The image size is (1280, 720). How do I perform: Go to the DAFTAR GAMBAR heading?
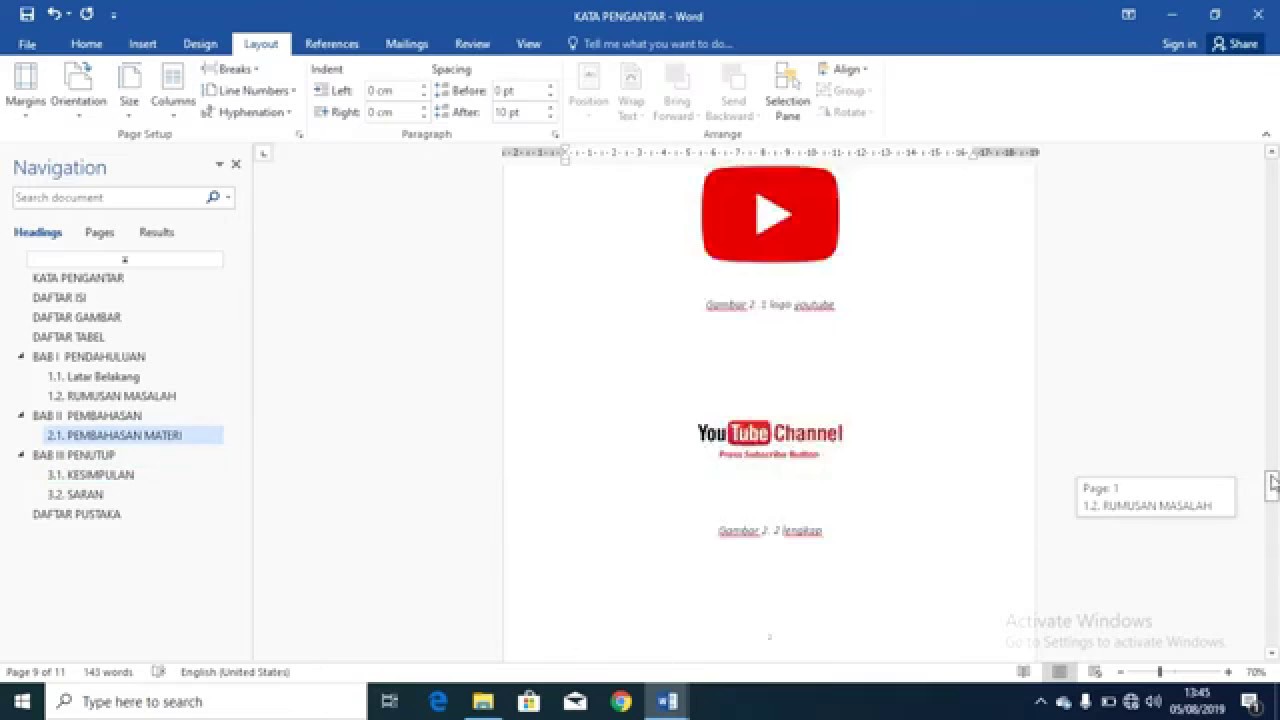76,317
